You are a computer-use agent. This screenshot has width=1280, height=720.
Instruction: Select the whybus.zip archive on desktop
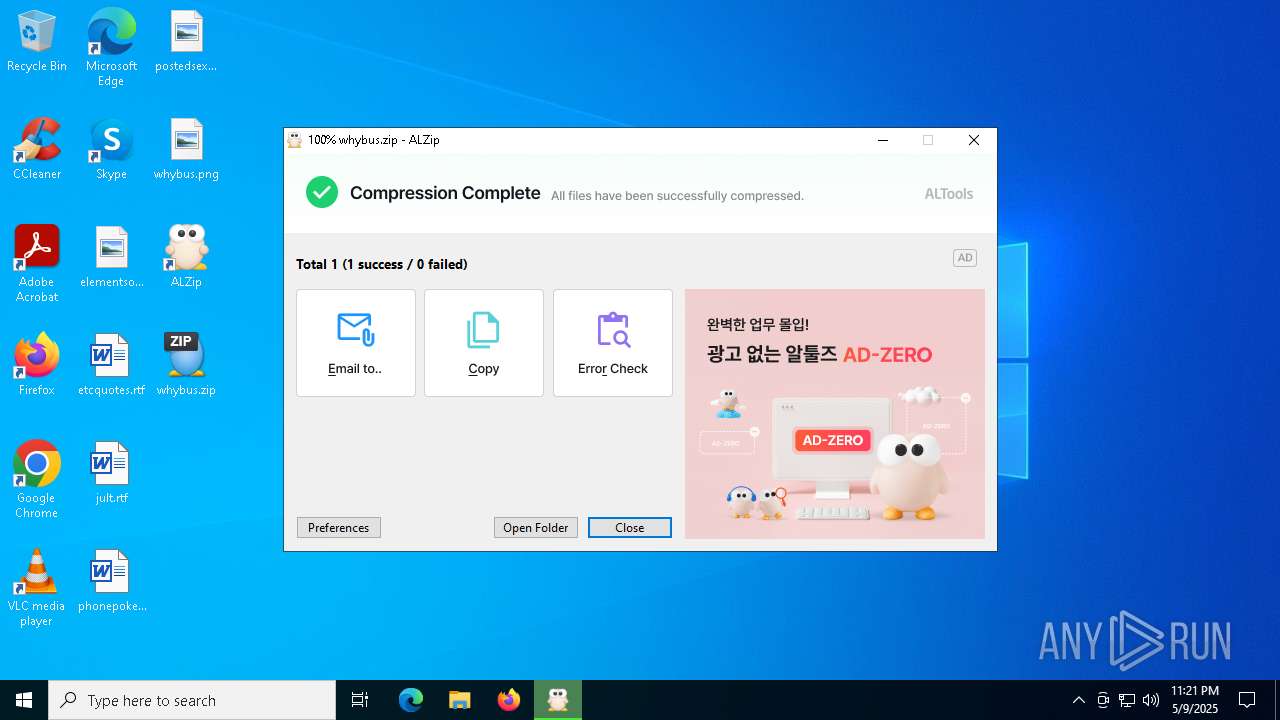coord(186,366)
